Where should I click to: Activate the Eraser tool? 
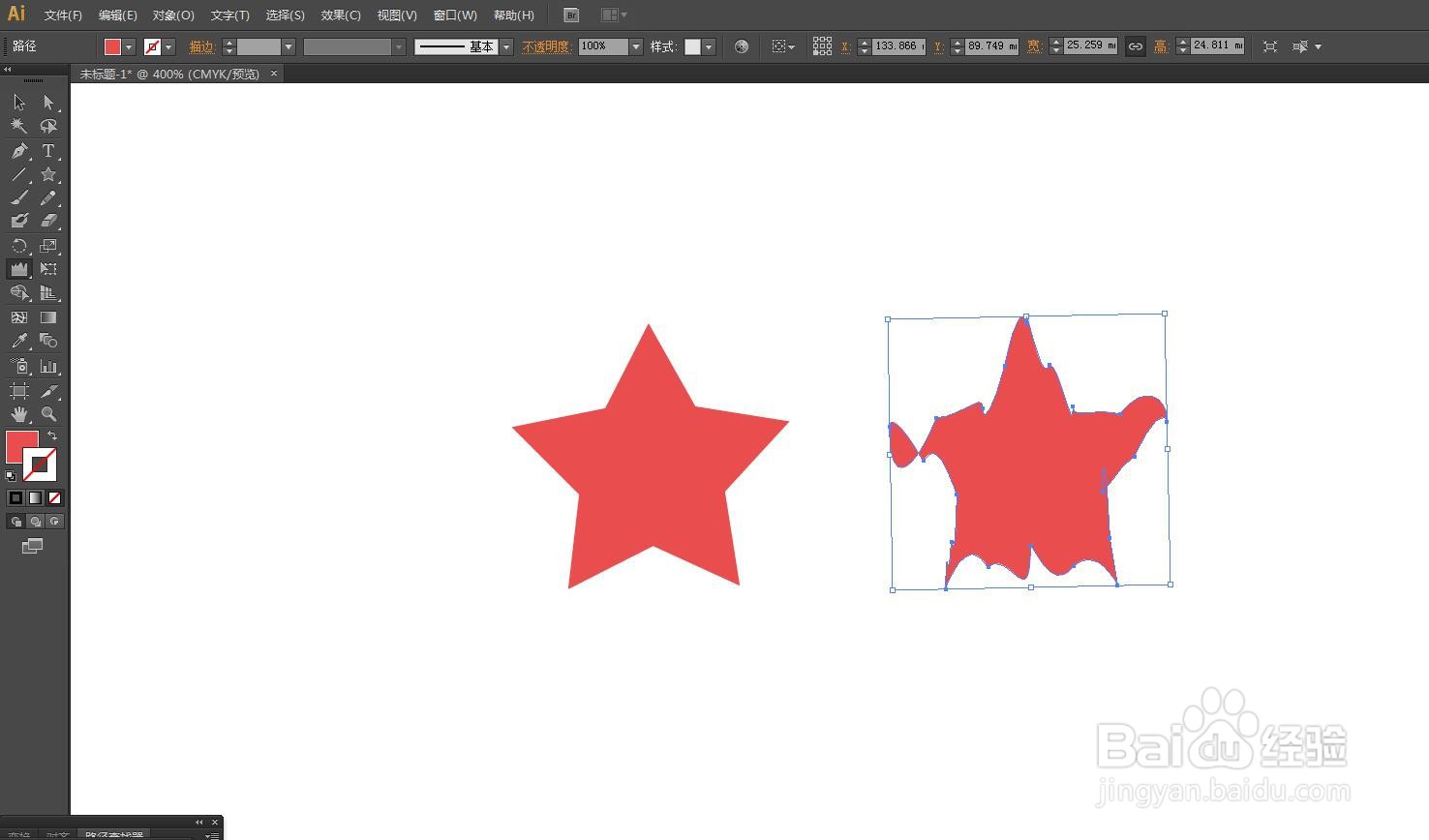[48, 220]
